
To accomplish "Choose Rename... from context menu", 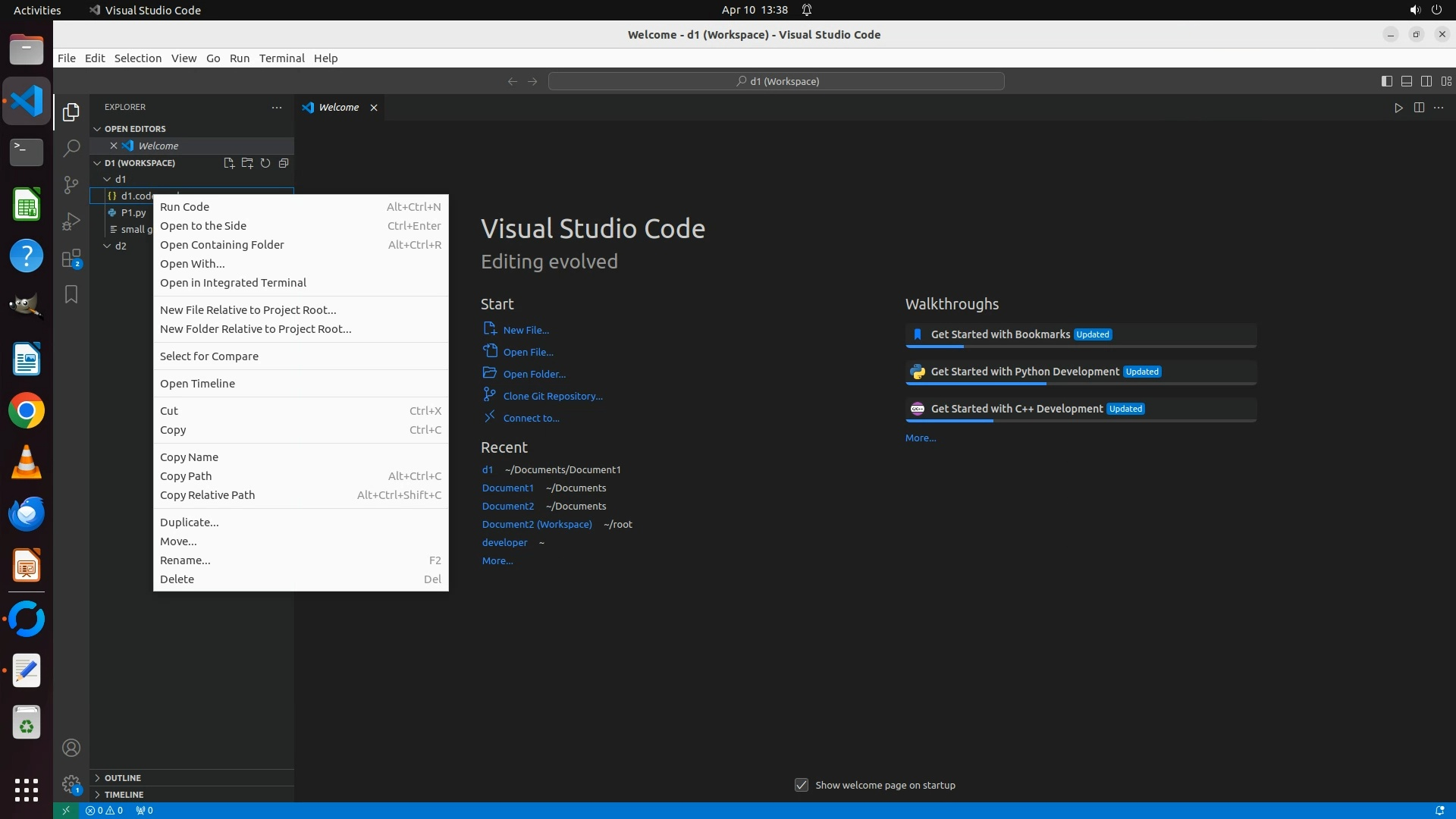I will pyautogui.click(x=185, y=560).
